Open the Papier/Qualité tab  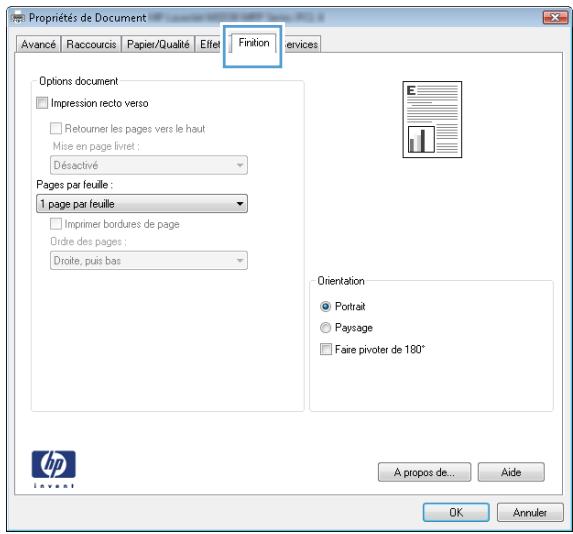tap(158, 45)
